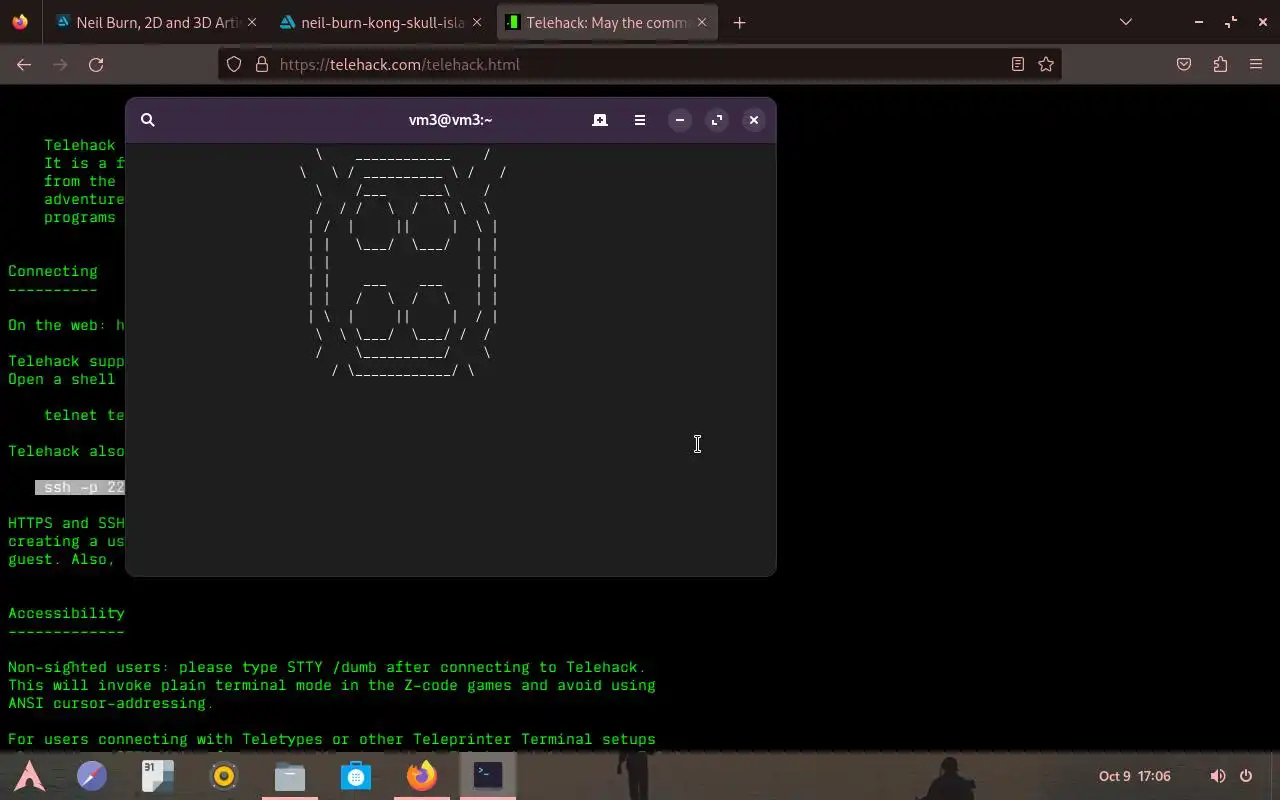Expand the list all tabs dropdown

1126,22
